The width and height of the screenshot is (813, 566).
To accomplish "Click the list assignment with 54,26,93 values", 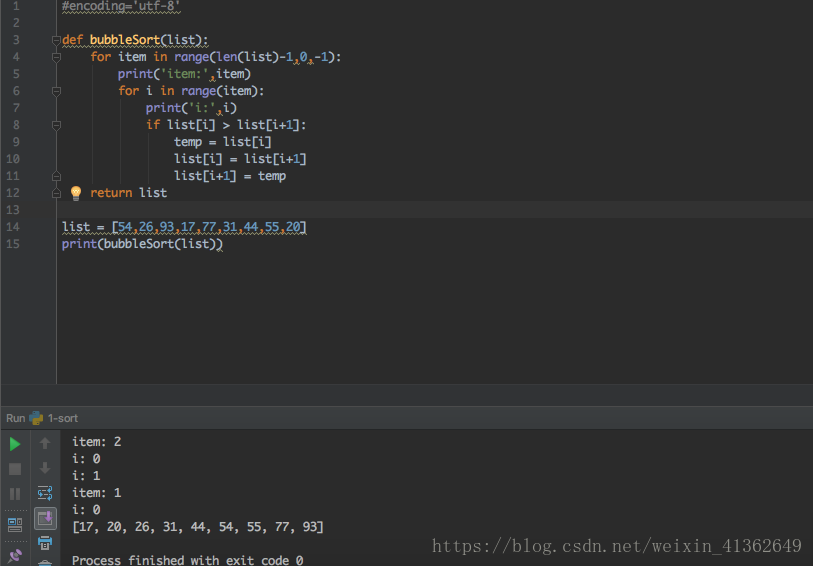I will [184, 227].
